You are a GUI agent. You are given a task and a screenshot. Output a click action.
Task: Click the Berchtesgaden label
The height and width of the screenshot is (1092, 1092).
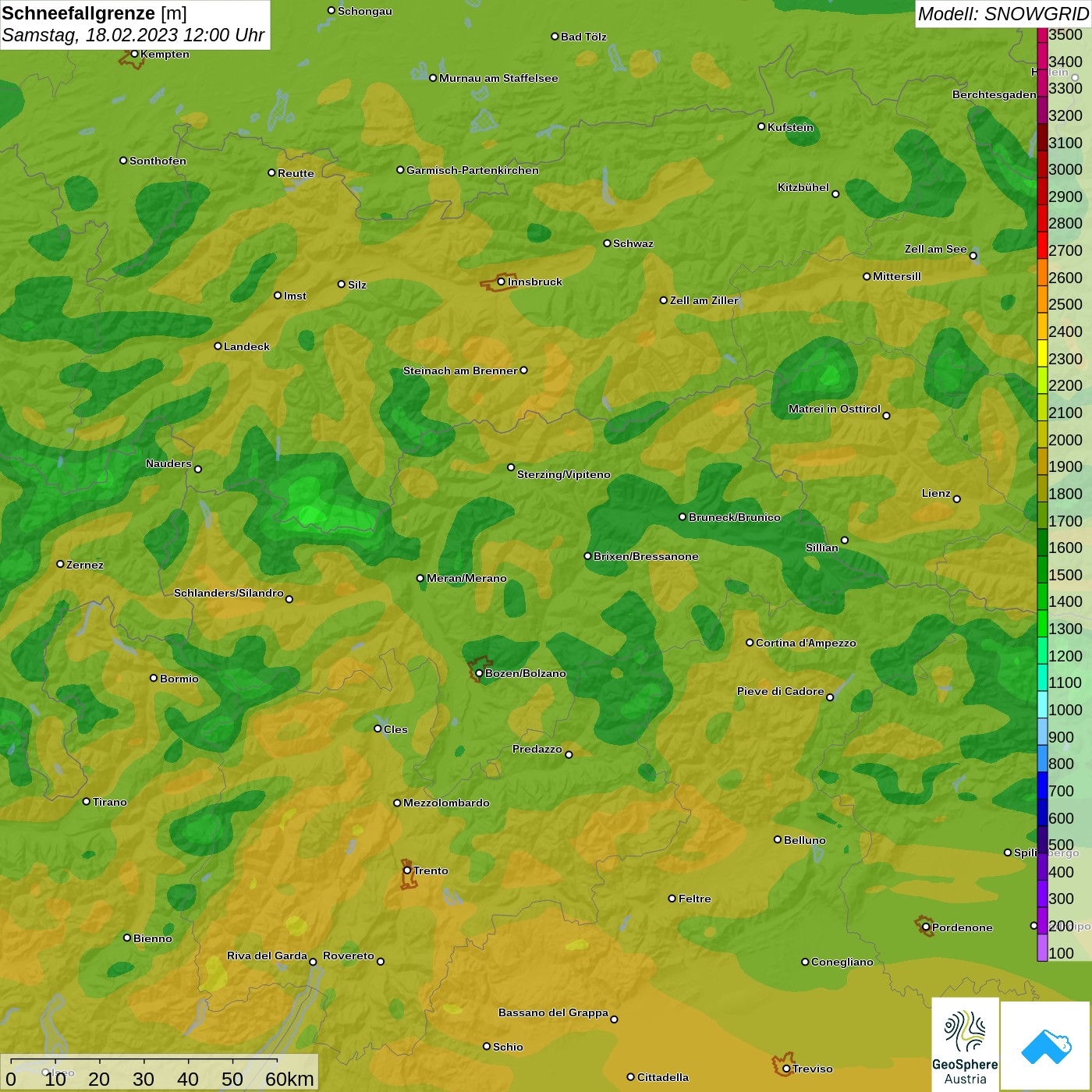coord(994,94)
